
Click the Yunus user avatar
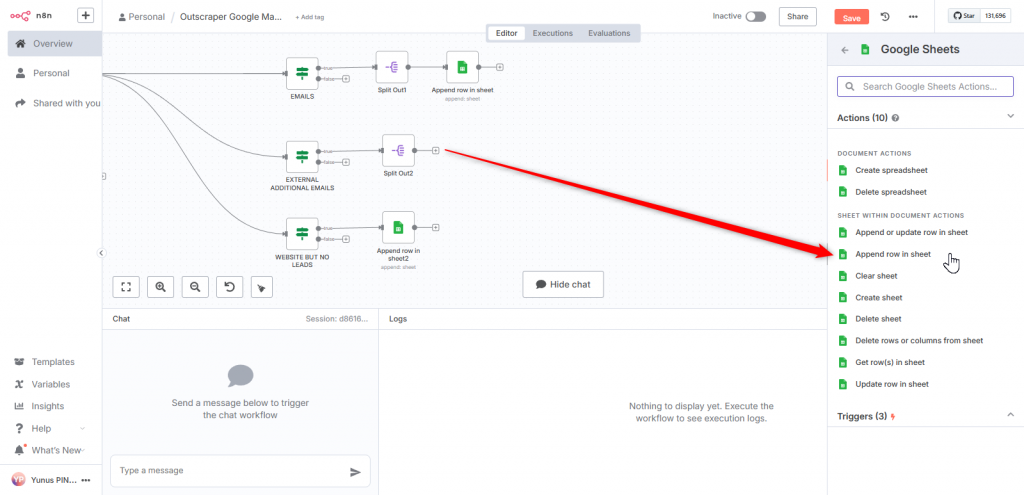pyautogui.click(x=18, y=480)
